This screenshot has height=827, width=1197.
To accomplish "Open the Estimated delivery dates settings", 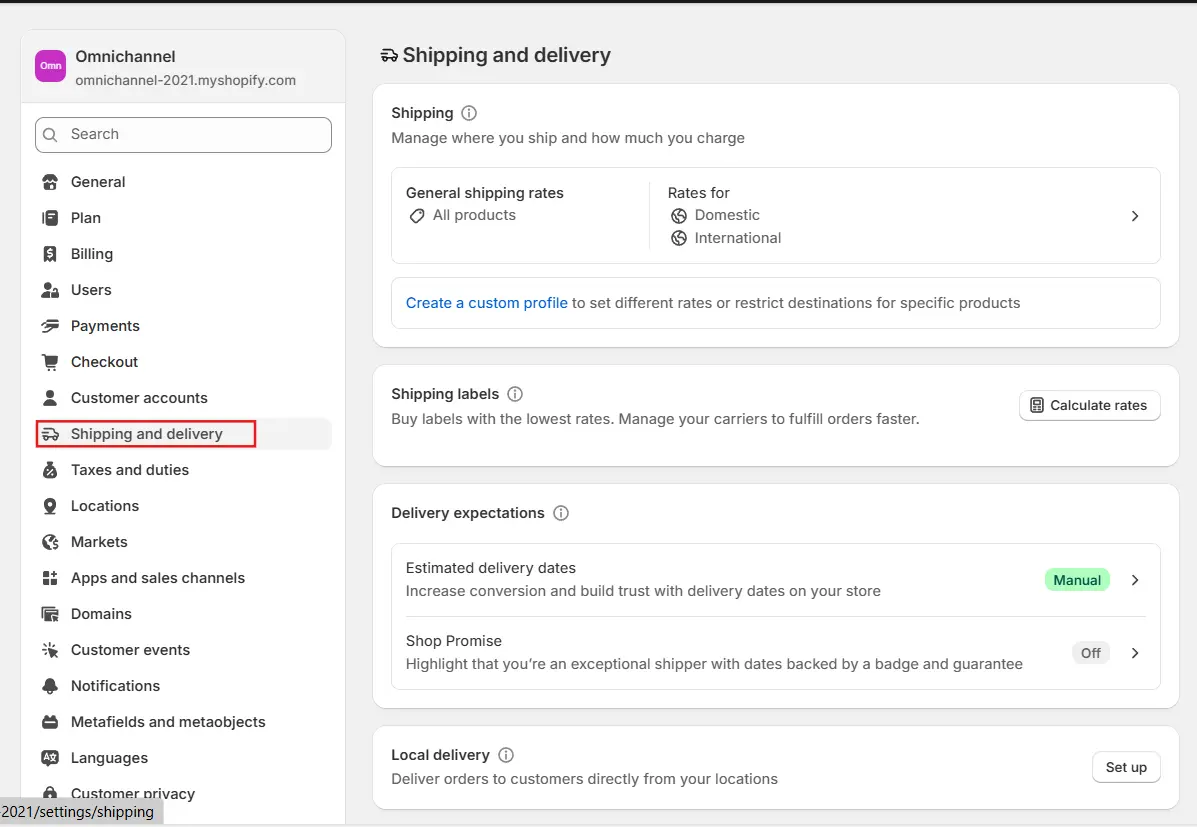I will coord(1135,579).
